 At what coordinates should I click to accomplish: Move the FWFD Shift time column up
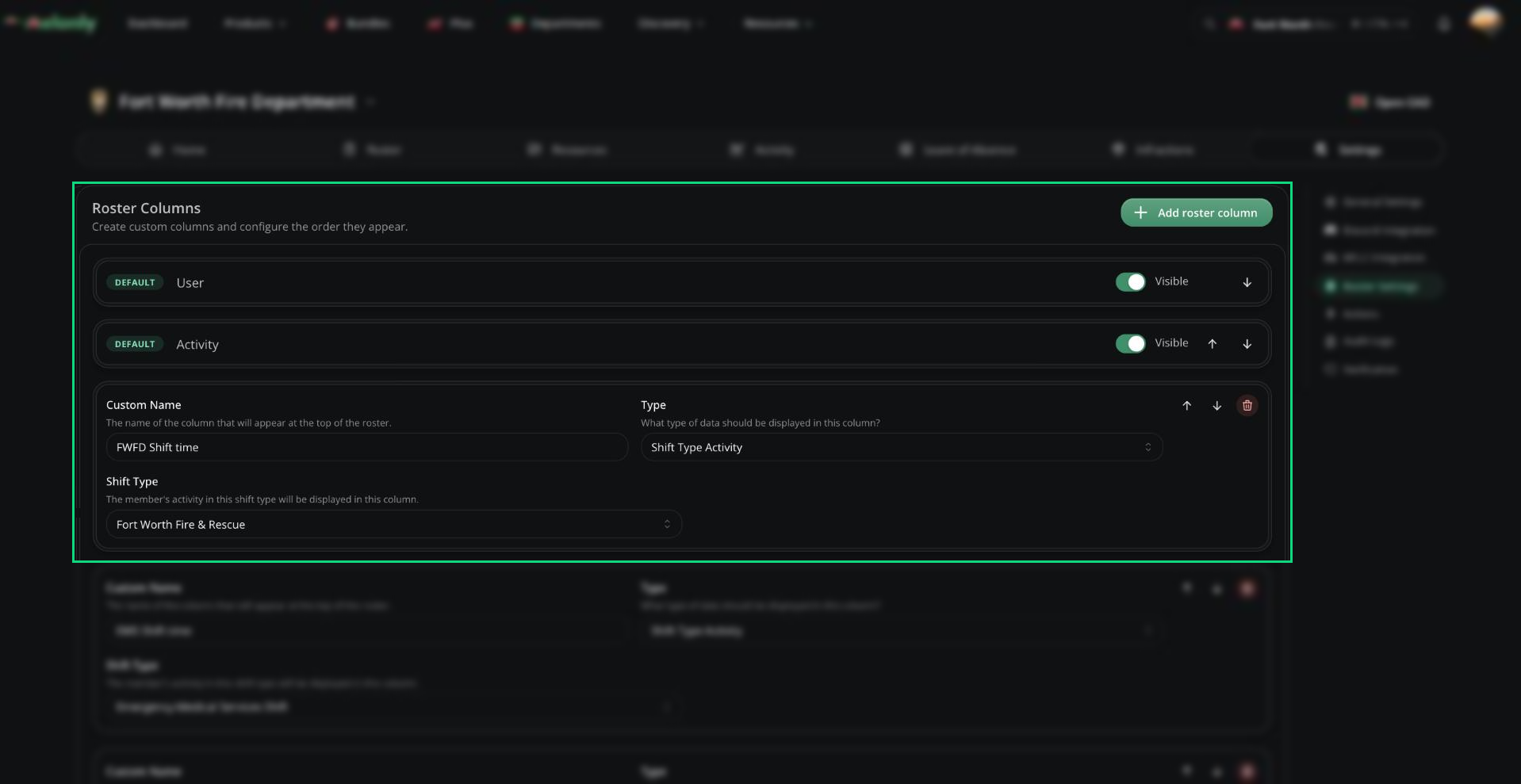1186,406
